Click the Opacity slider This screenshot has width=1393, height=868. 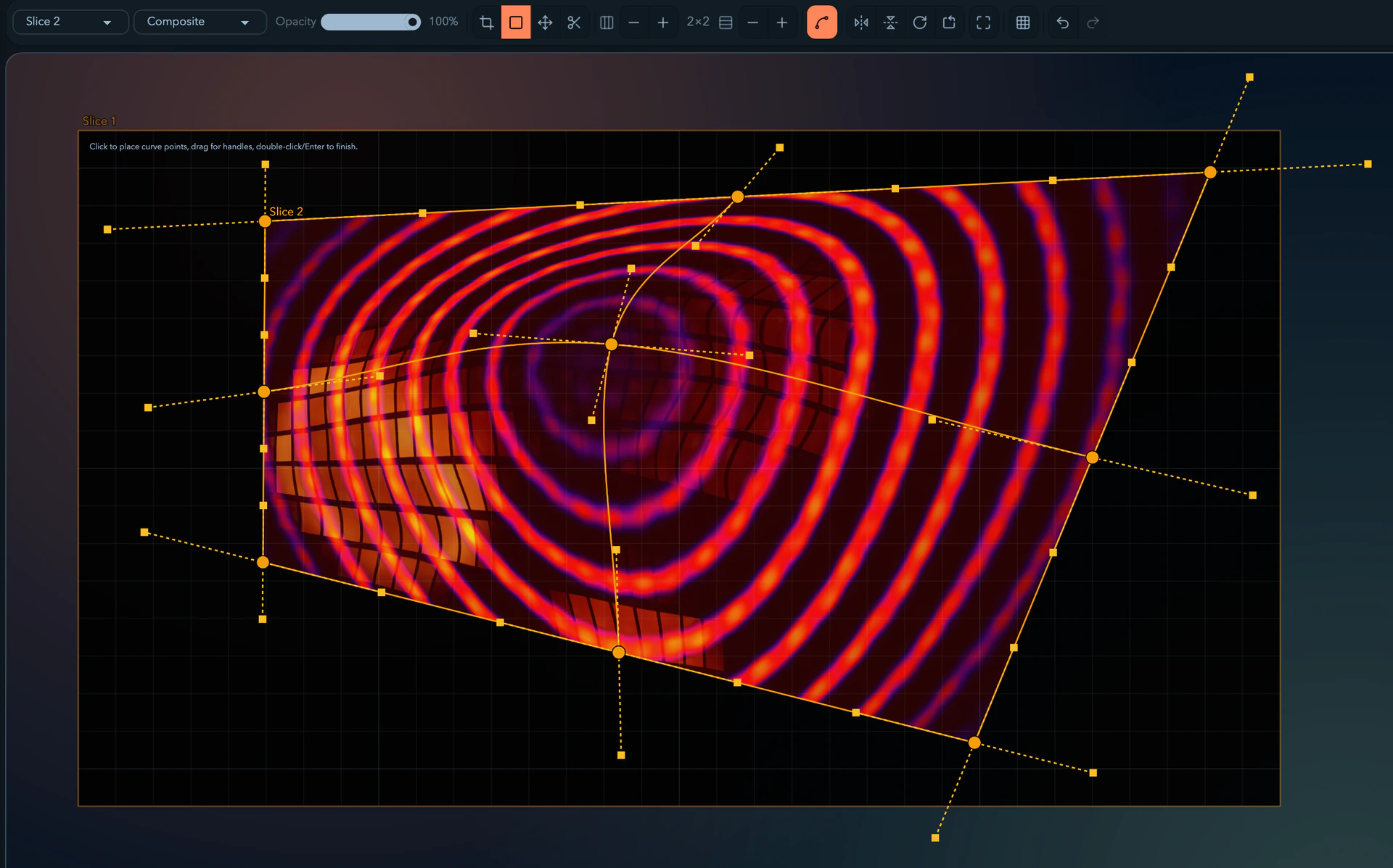pyautogui.click(x=370, y=22)
